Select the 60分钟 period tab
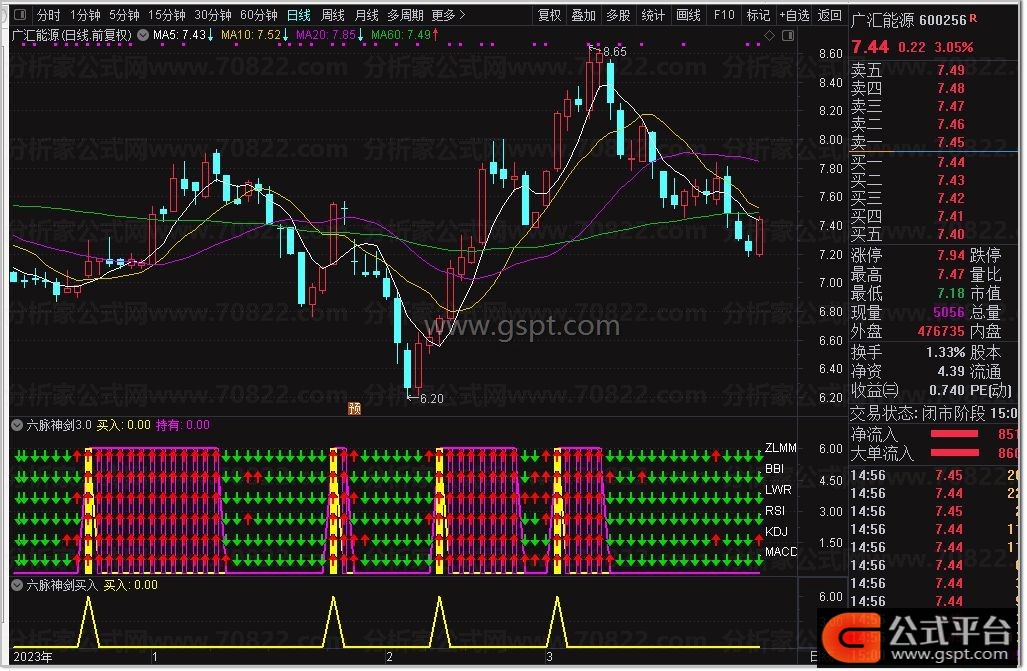 point(259,14)
